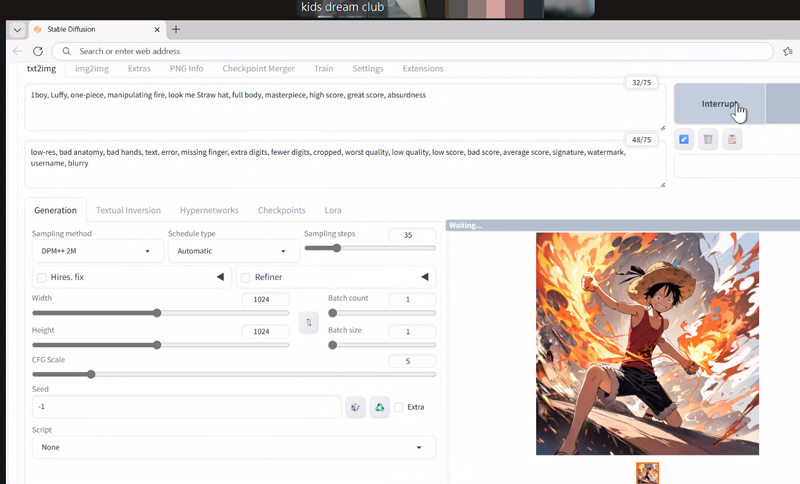Open a new browser tab
Screen dimensions: 800x484
[176, 29]
